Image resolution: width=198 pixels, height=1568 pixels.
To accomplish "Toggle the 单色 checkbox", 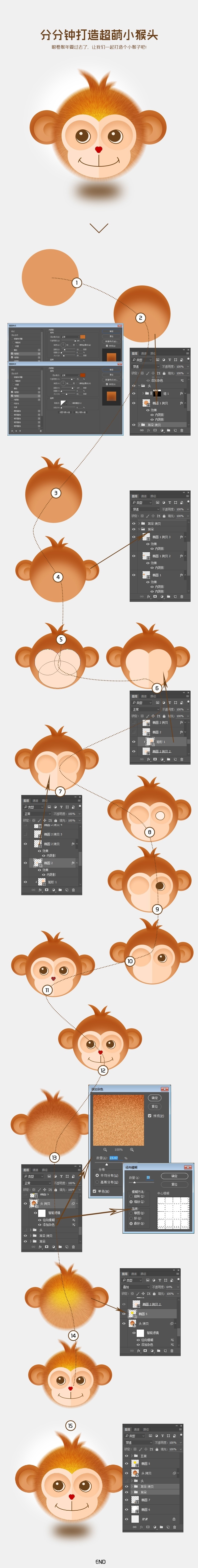I will tap(95, 1191).
